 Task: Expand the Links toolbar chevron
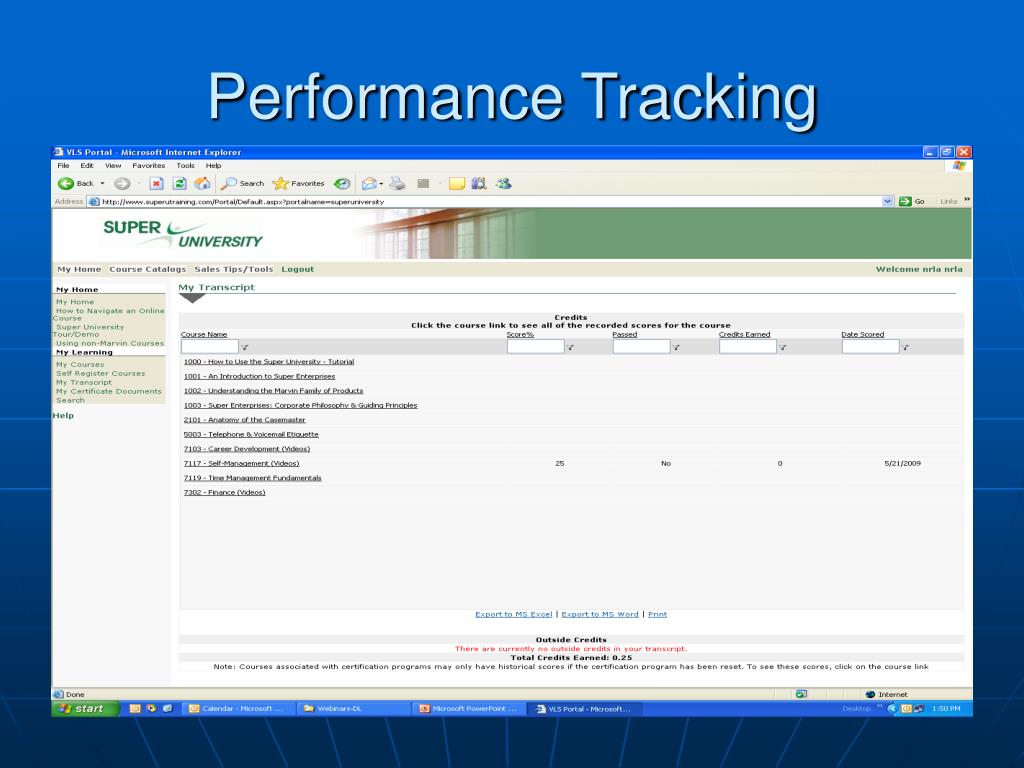coord(967,200)
